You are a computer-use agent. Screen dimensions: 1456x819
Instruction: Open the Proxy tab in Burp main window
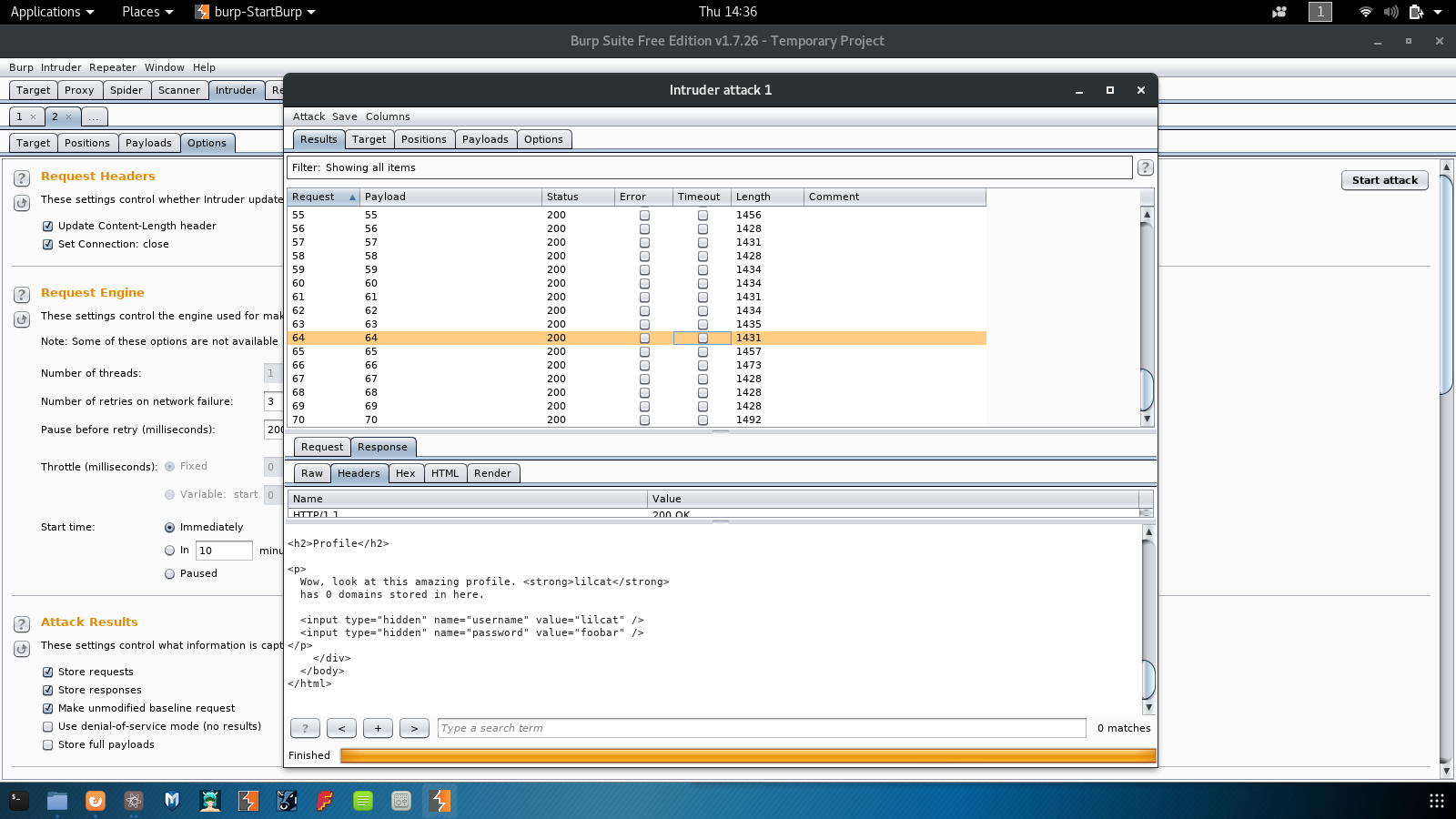tap(79, 90)
